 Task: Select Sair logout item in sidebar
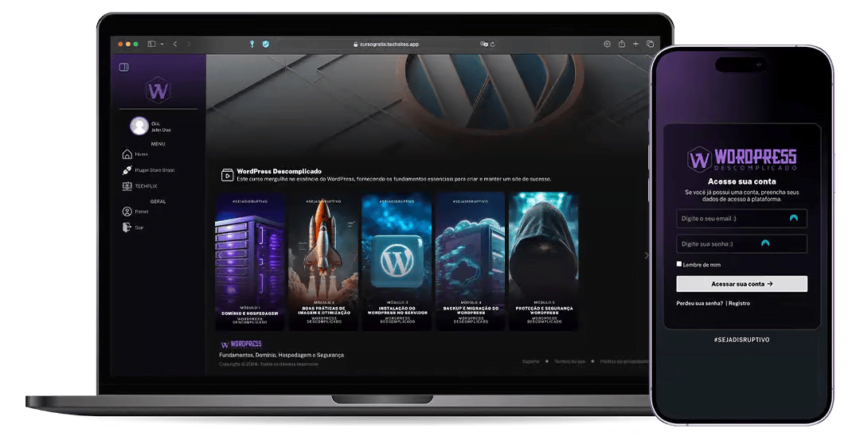tap(132, 227)
